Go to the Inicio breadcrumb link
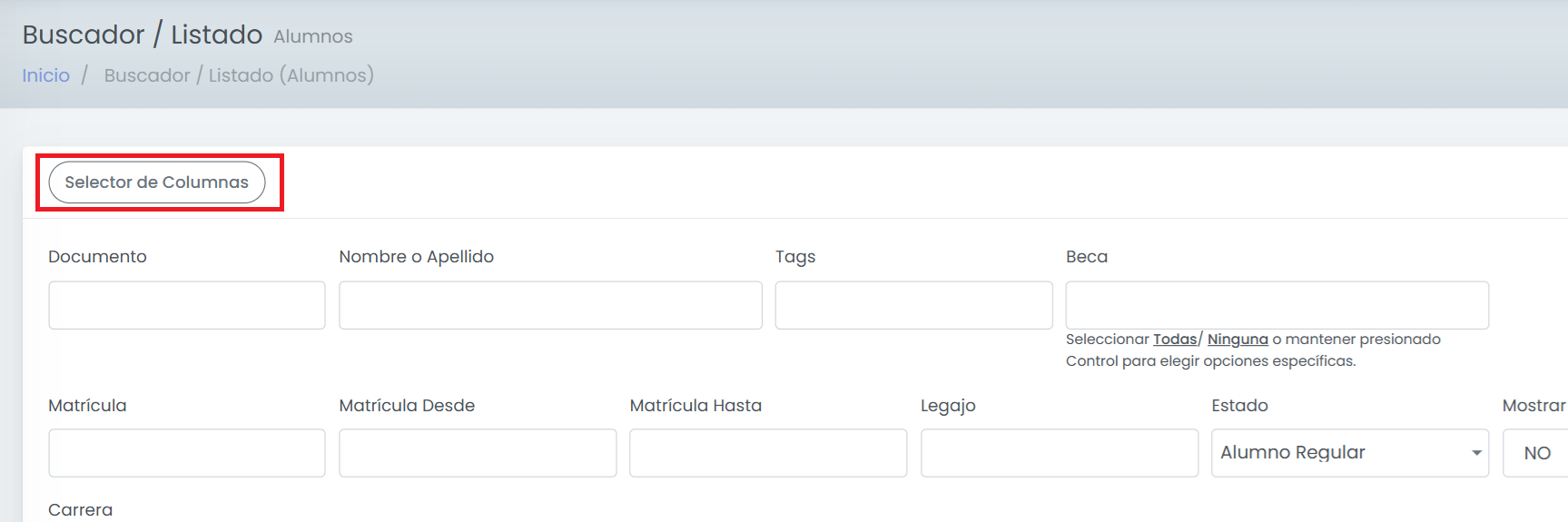Screen dimensions: 1568x522 click(46, 75)
